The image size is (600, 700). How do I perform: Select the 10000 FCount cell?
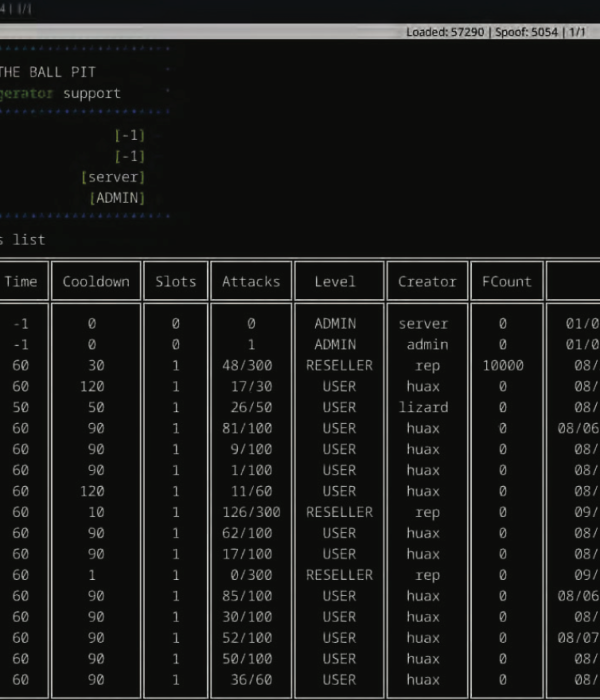point(502,366)
